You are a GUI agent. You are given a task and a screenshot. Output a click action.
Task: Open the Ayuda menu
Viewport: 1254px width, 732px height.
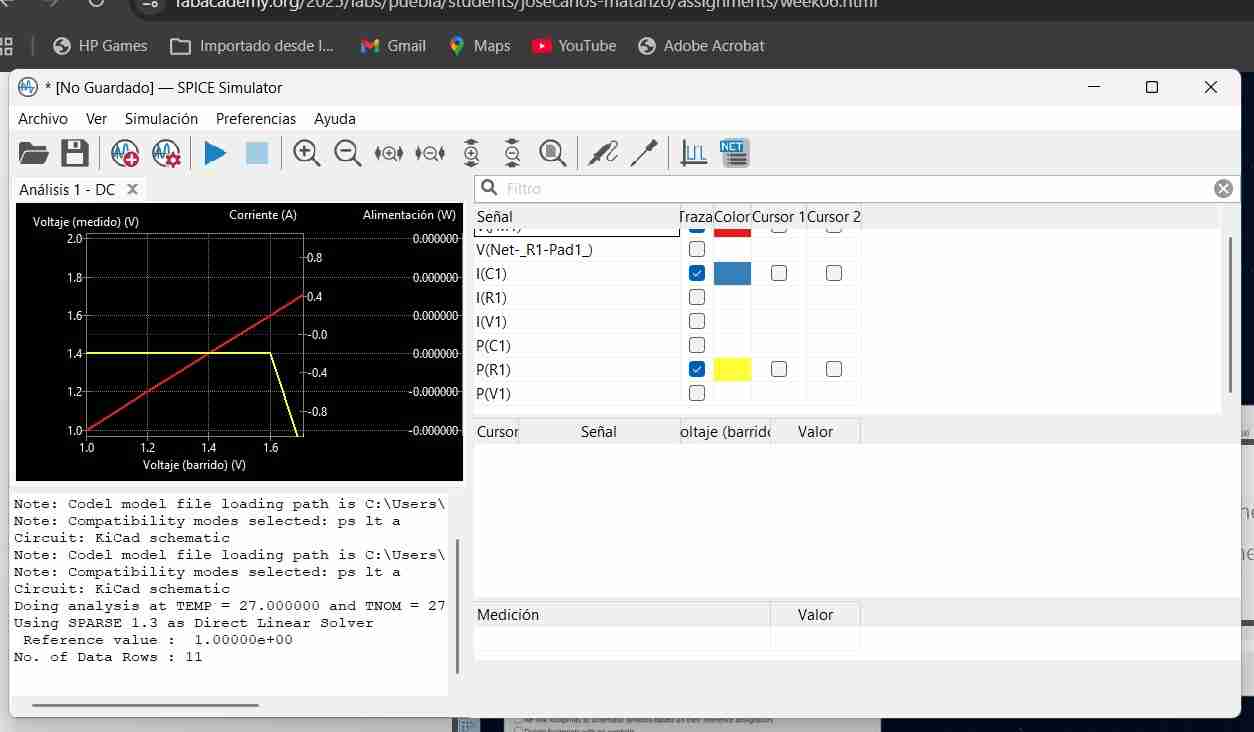334,118
